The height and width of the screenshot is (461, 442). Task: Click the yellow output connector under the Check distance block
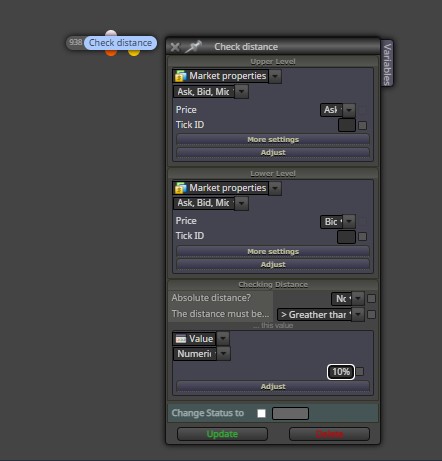(x=134, y=53)
